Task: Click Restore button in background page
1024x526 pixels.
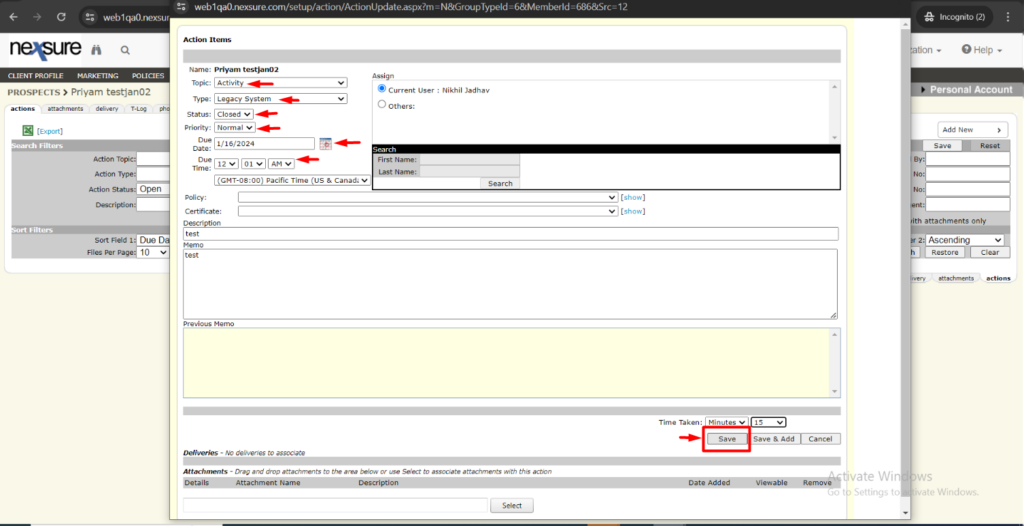Action: (944, 252)
